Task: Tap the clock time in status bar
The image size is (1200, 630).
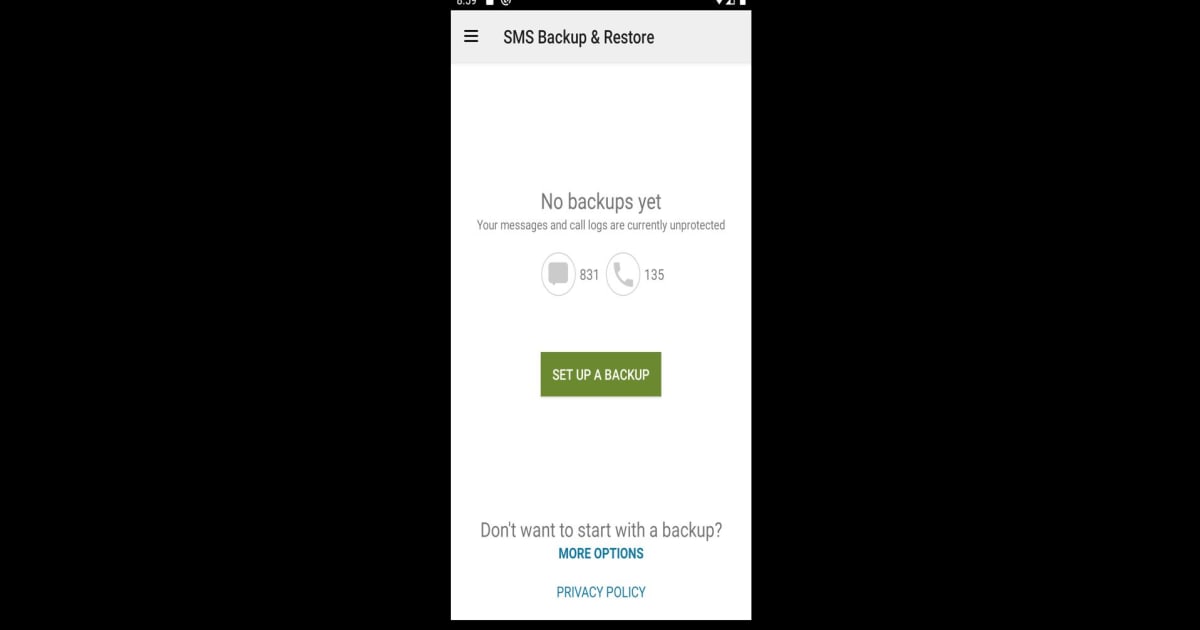Action: (466, 3)
